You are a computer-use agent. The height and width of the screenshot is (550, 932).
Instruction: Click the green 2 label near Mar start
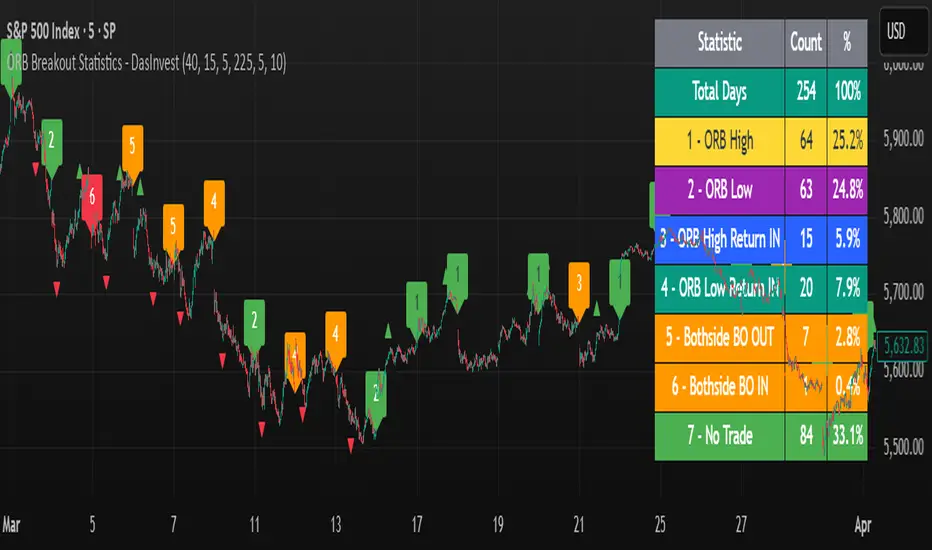pyautogui.click(x=52, y=144)
